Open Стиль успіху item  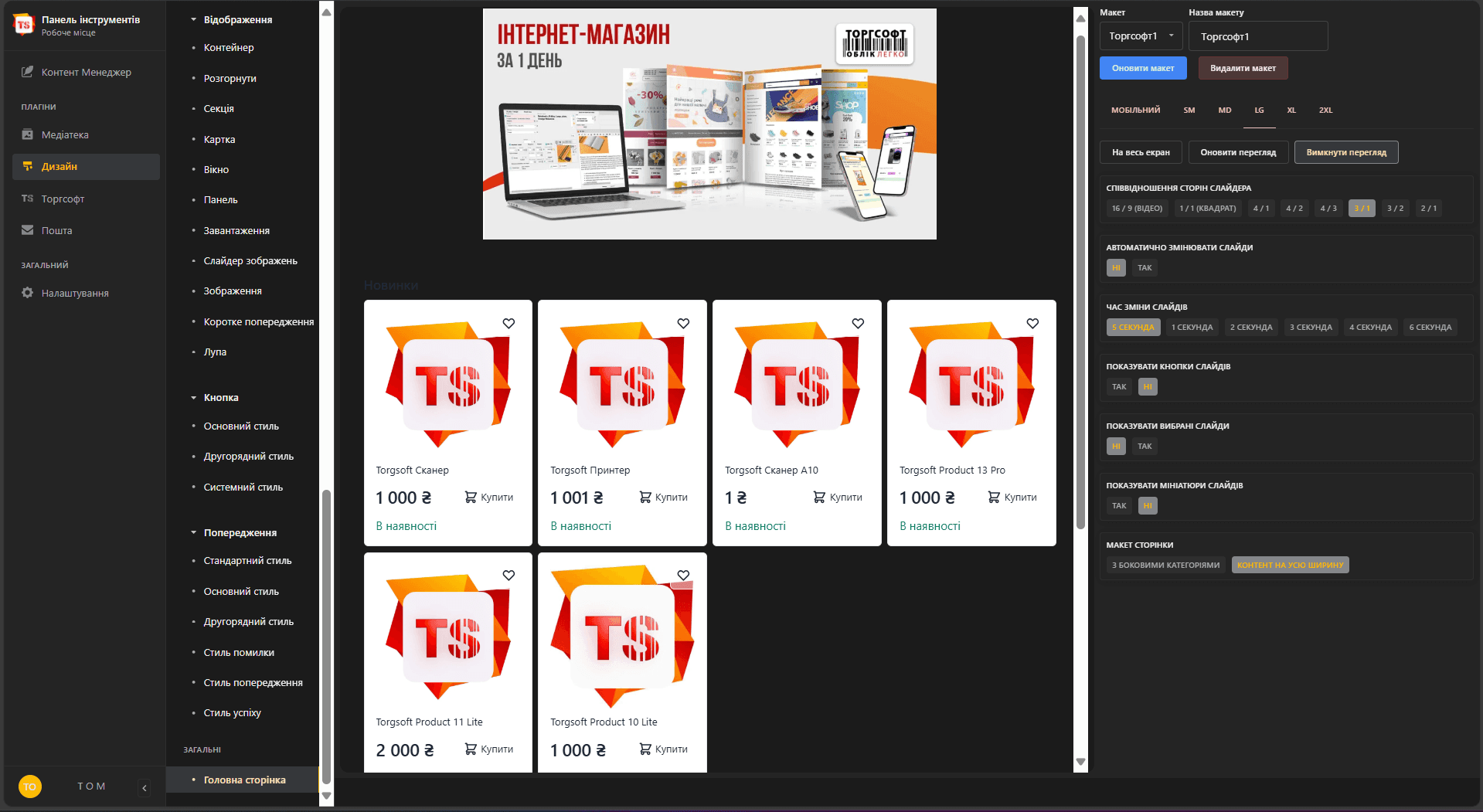232,713
